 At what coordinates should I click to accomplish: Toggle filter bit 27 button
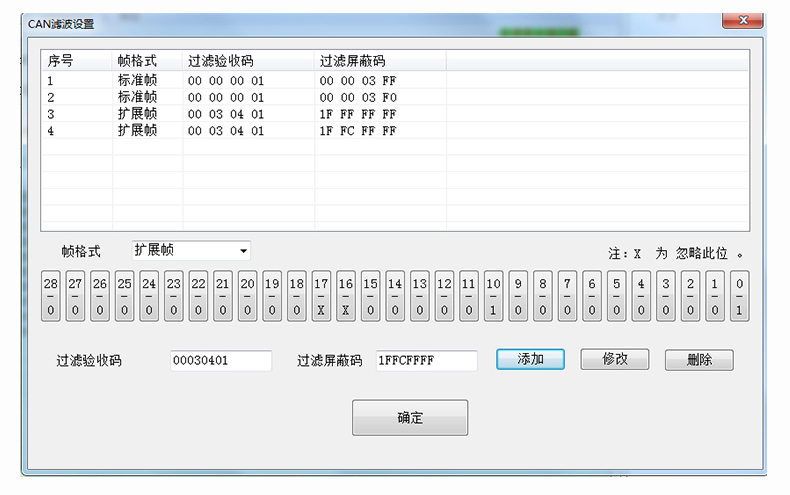75,296
